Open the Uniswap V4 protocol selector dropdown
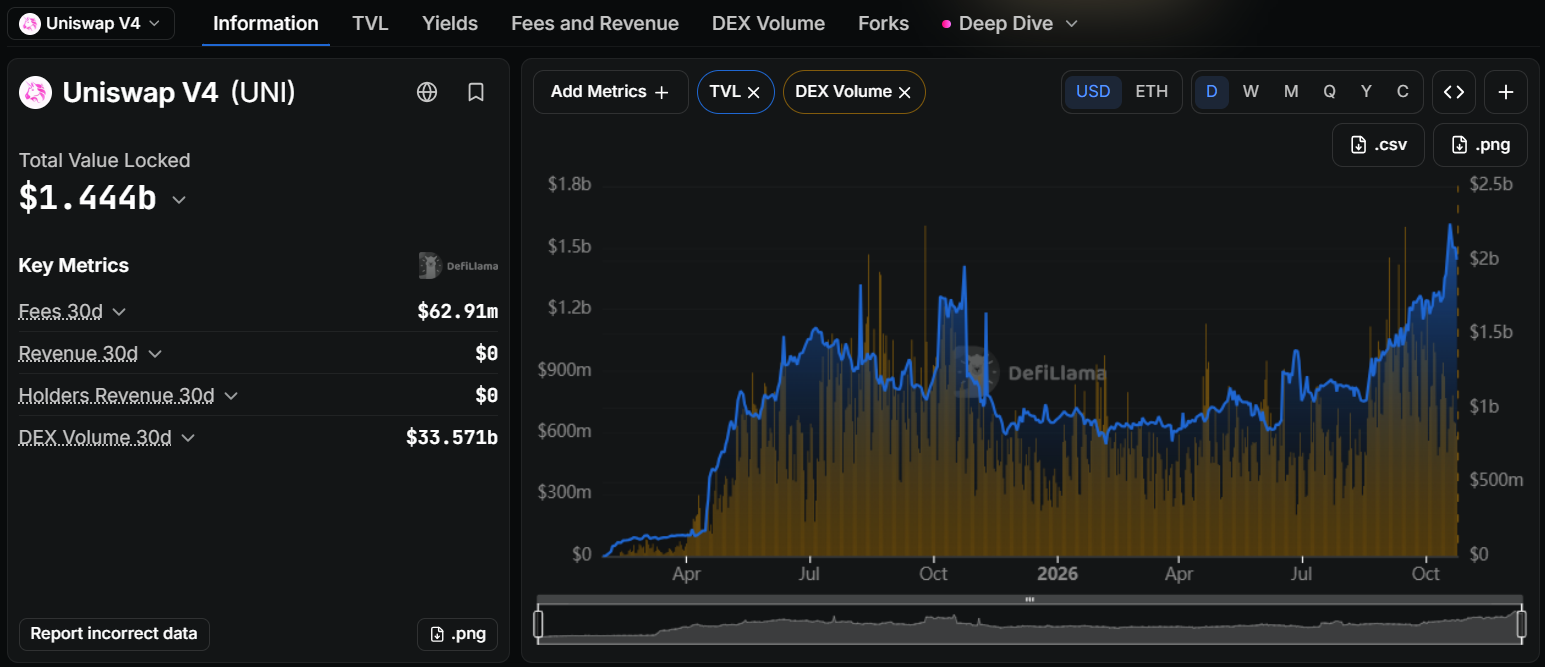This screenshot has width=1545, height=667. coord(91,23)
